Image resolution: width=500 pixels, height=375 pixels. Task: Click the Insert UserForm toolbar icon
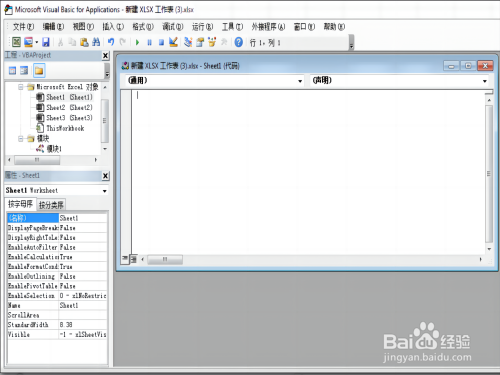[x=29, y=42]
